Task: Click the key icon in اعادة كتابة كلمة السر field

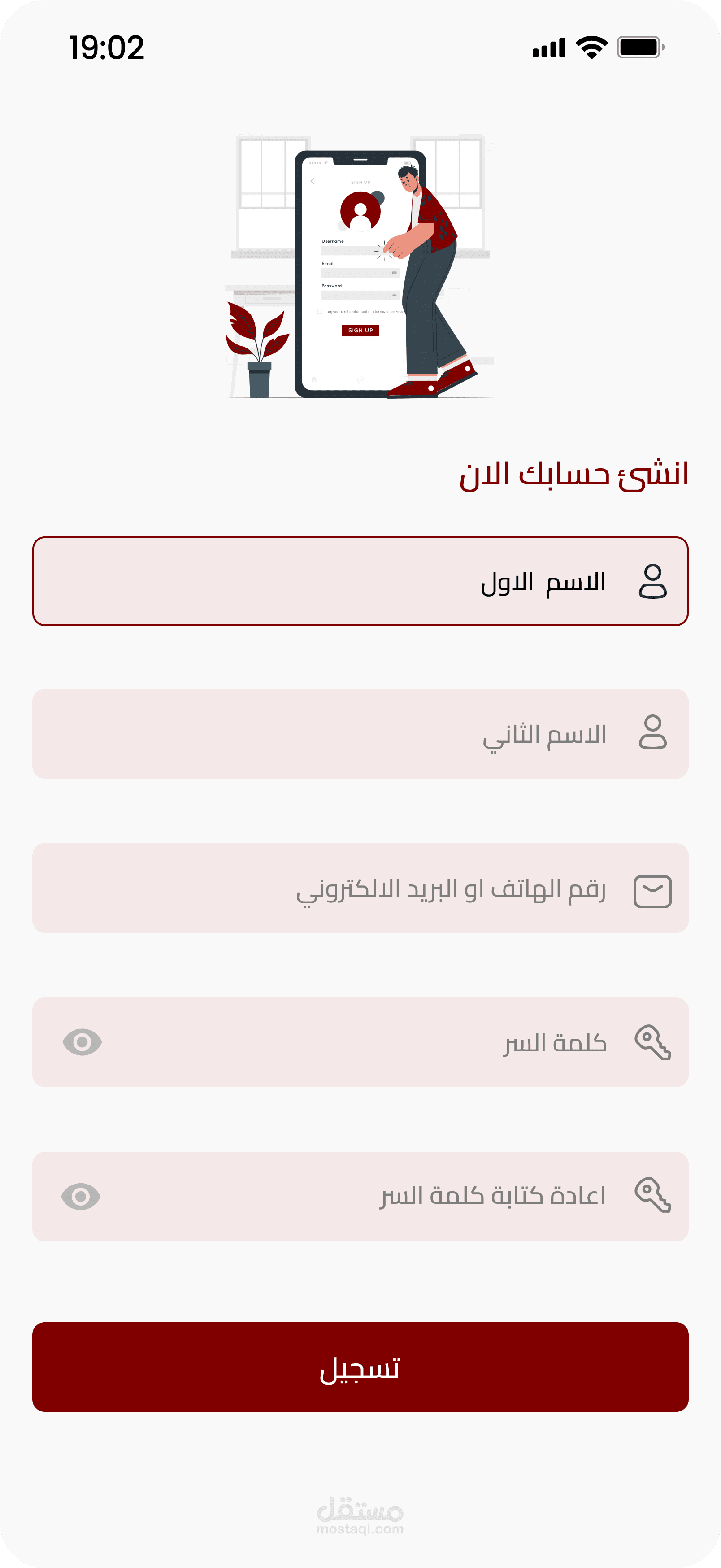Action: point(653,1195)
